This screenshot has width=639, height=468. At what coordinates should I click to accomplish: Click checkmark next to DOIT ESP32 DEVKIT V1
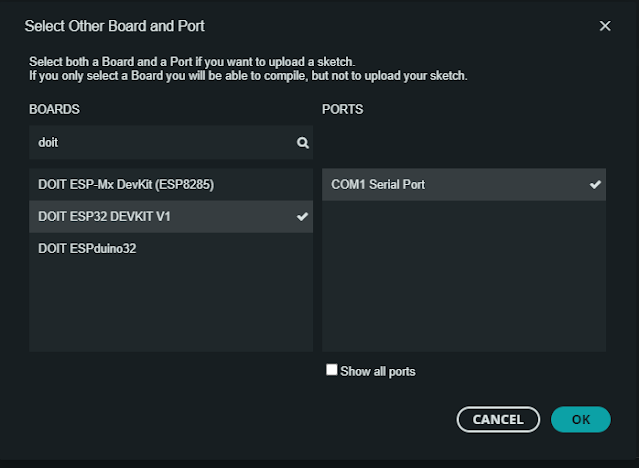303,216
